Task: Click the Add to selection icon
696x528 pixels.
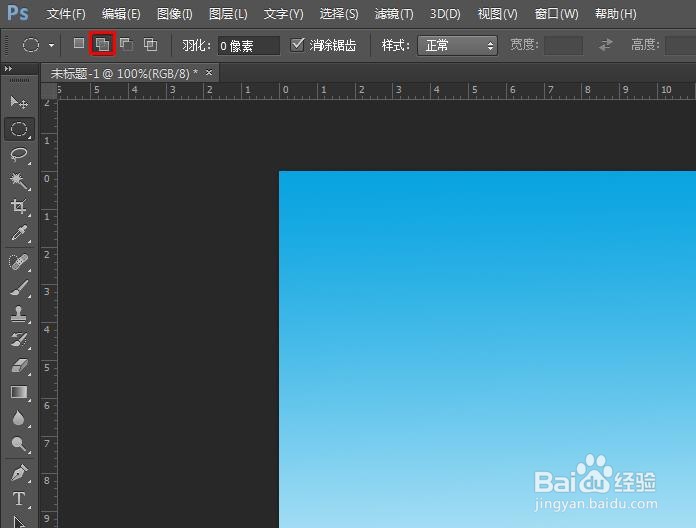Action: [x=102, y=44]
